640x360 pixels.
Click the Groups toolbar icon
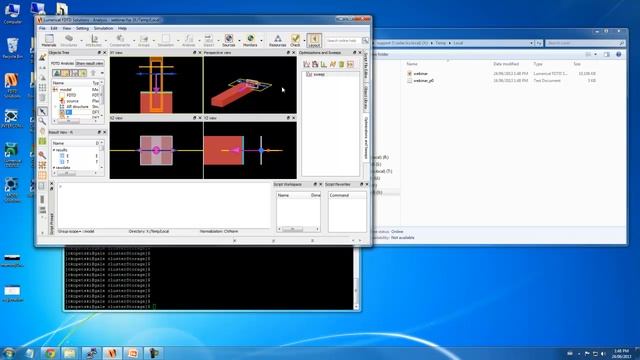(144, 40)
